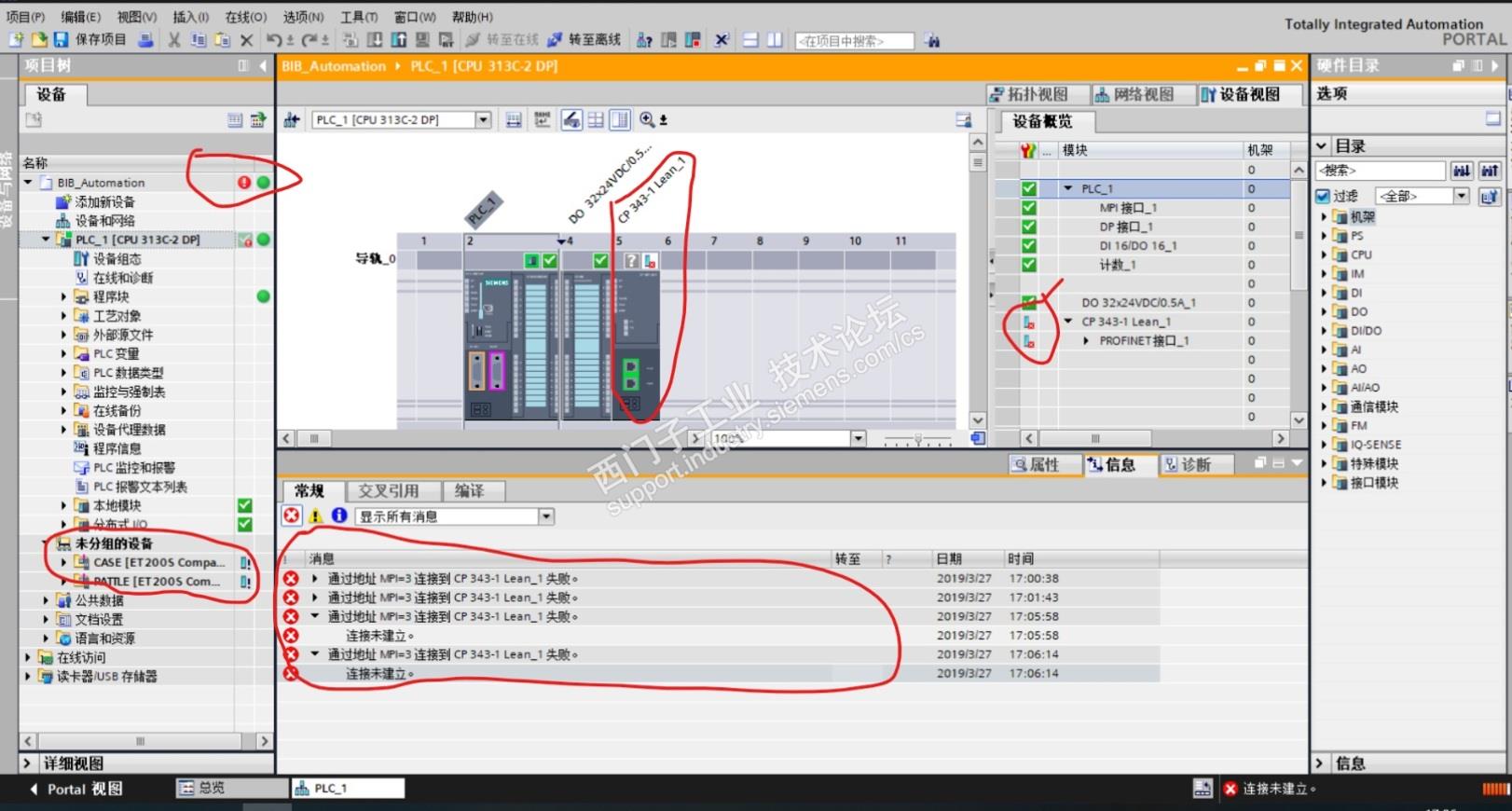Select CP 343-1 Lean module in rack
1512x811 pixels.
(635, 347)
